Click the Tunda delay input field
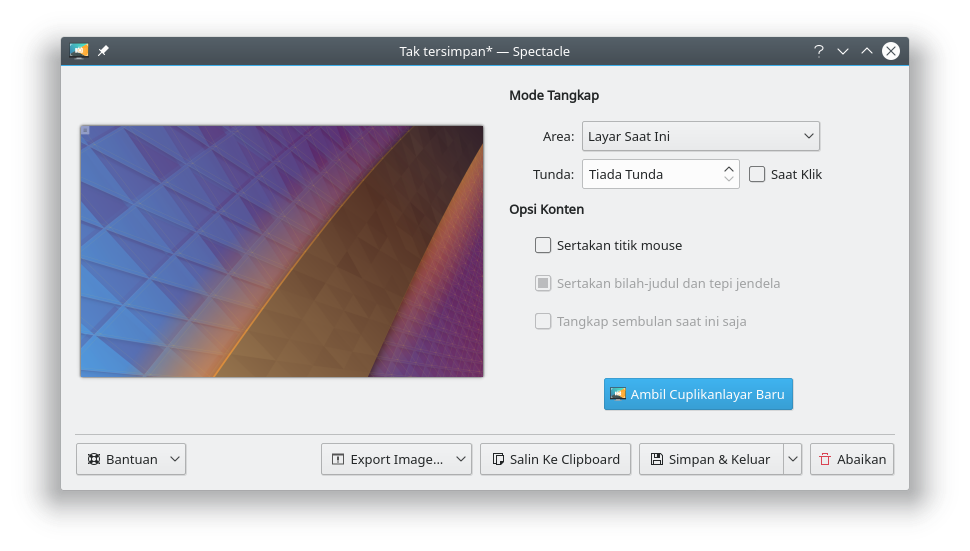 tap(650, 174)
